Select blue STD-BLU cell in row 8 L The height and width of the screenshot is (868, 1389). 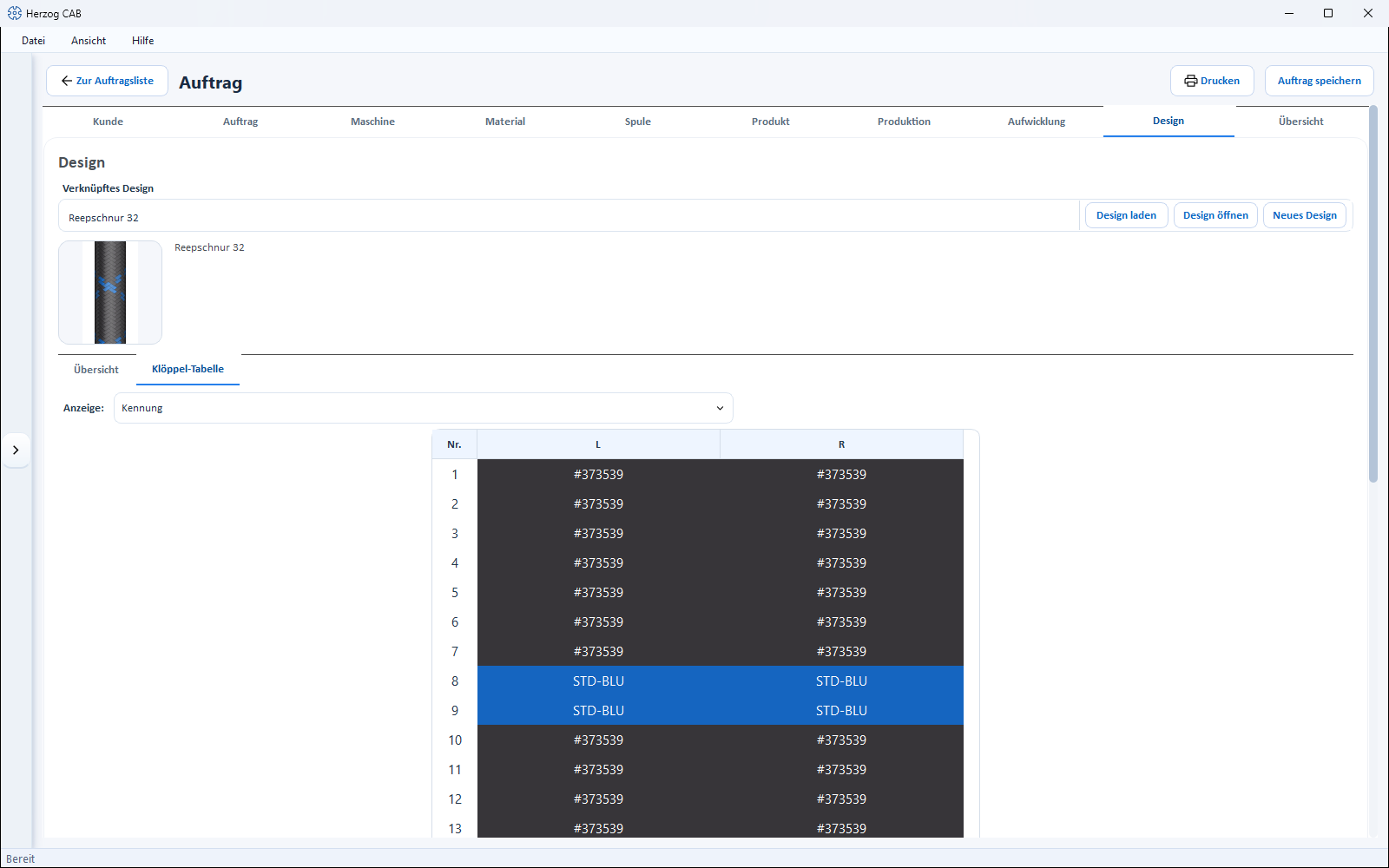[x=598, y=681]
